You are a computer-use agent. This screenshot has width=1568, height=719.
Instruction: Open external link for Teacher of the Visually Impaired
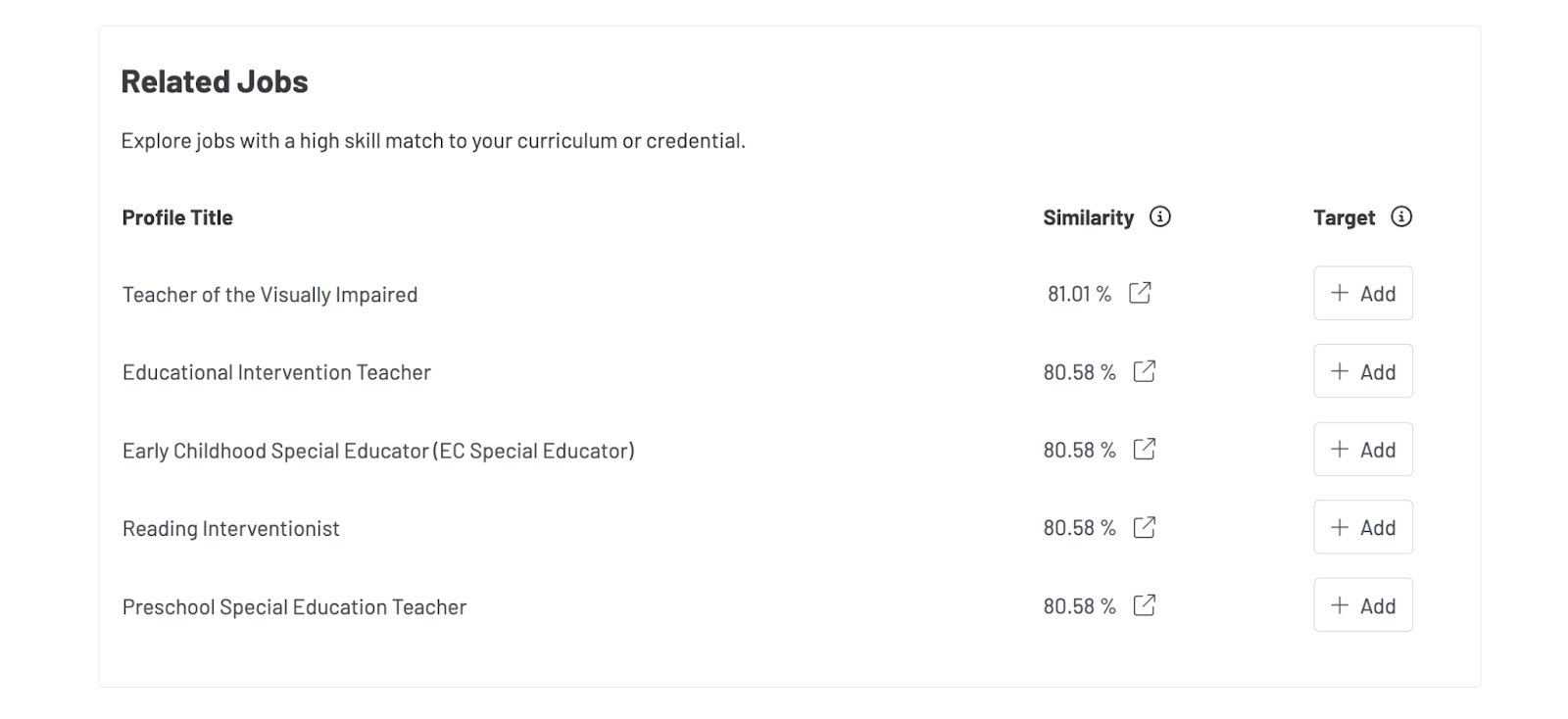click(1140, 292)
